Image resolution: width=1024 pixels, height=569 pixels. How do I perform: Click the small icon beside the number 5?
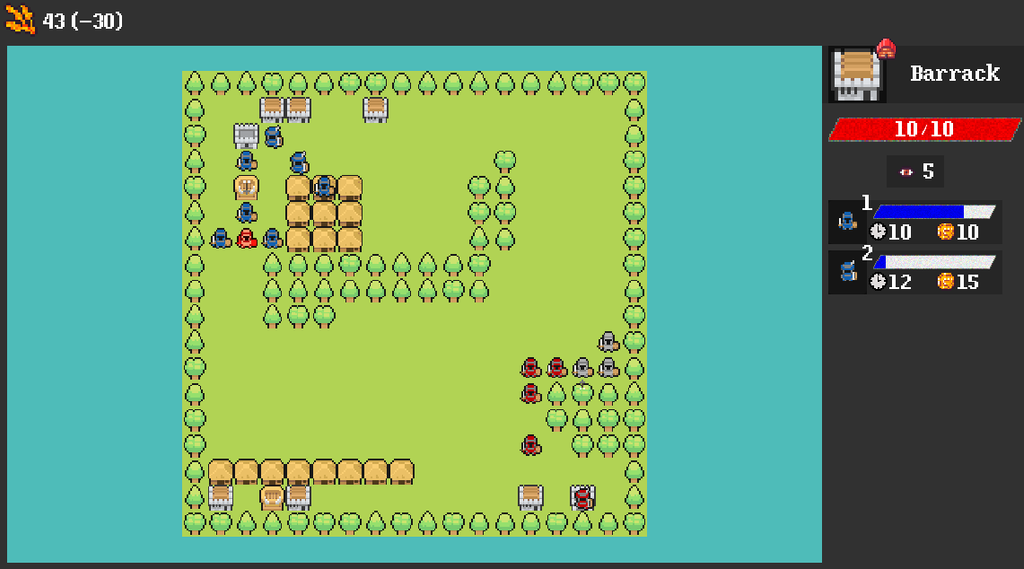point(906,172)
